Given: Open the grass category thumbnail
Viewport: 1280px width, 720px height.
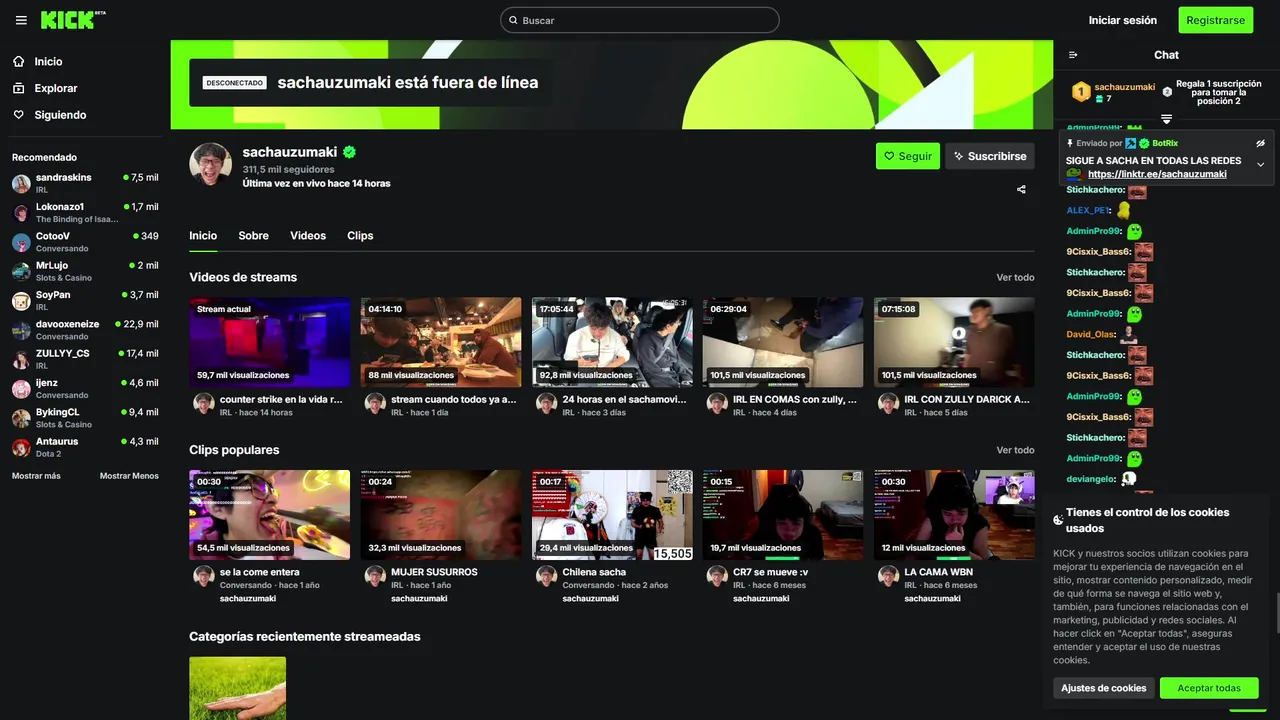Looking at the screenshot, I should tap(238, 688).
